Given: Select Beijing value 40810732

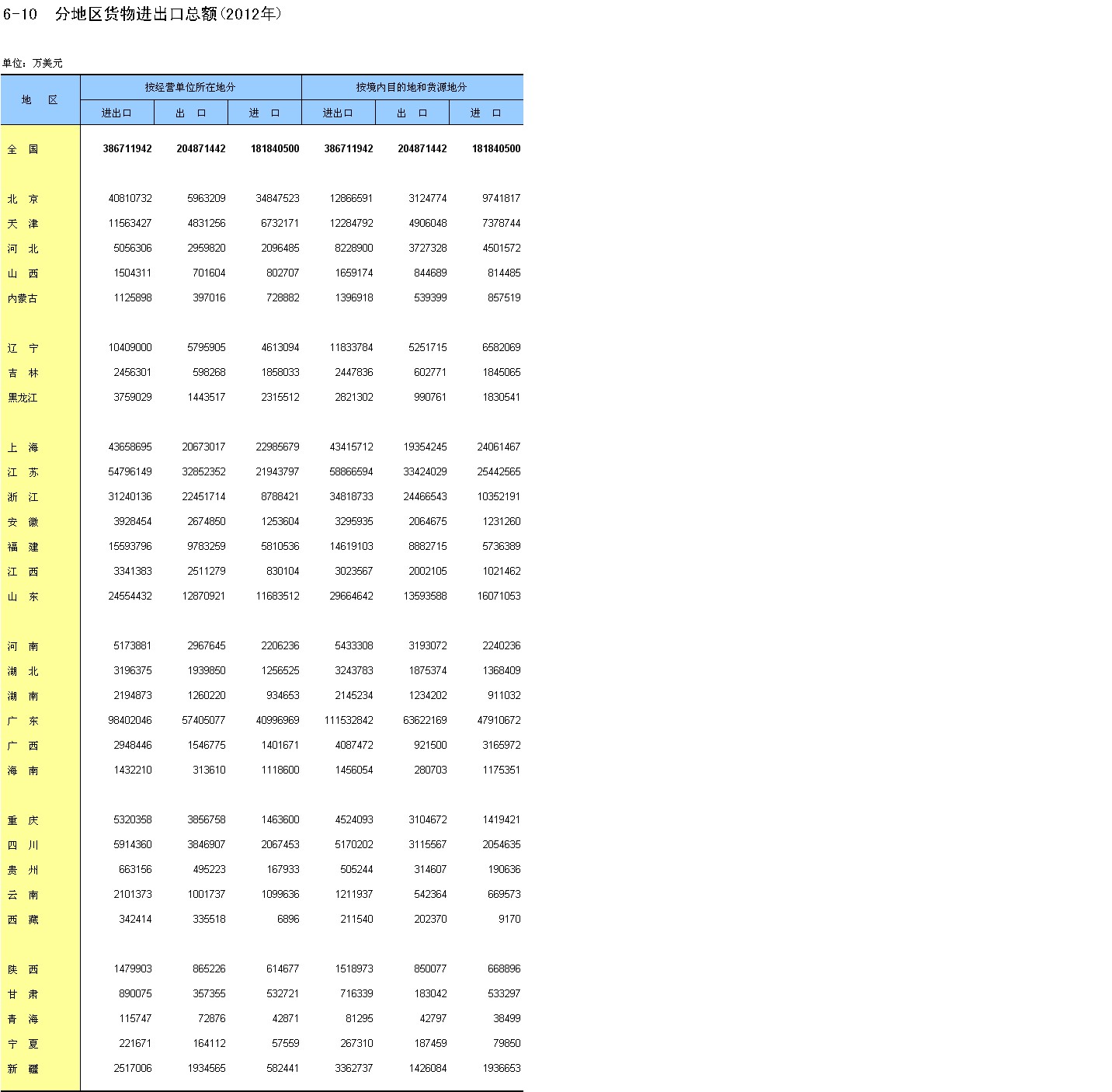Looking at the screenshot, I should click(x=130, y=198).
